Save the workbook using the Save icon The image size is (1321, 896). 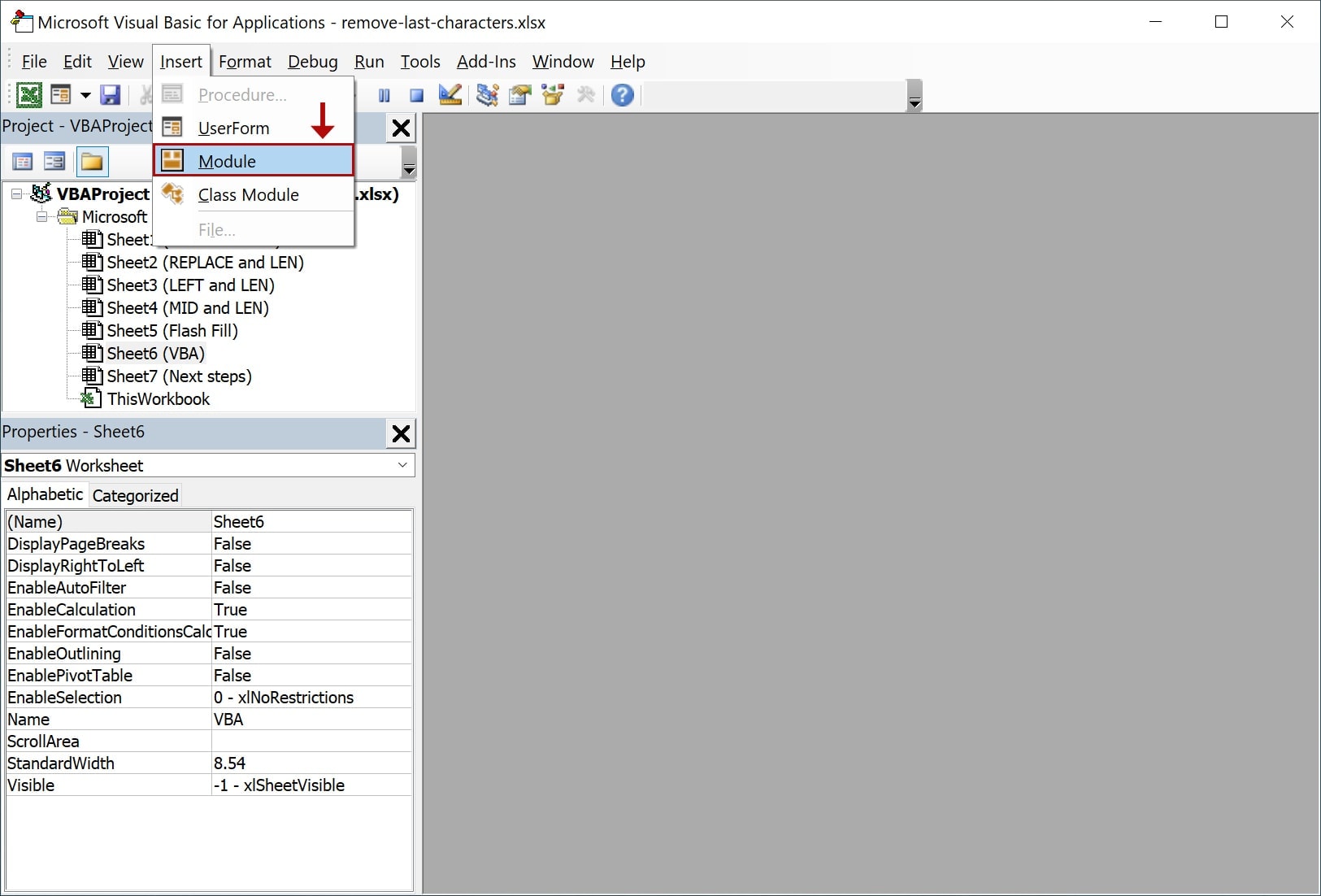pos(110,95)
